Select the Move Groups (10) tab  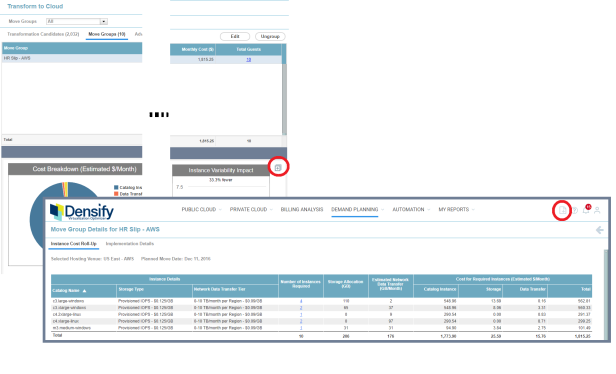tap(107, 34)
